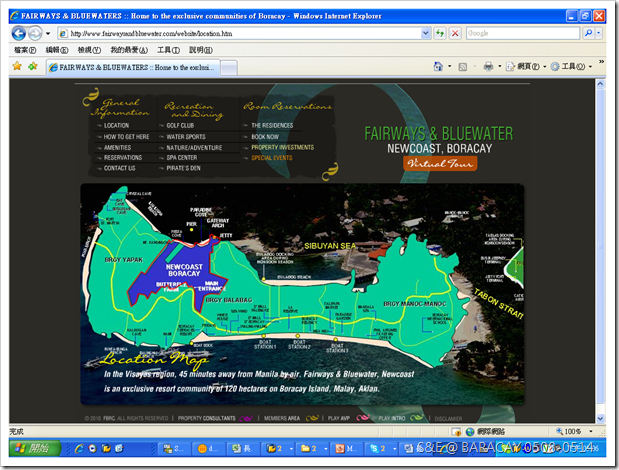619x470 pixels.
Task: Open THE RESIDENCES link
Action: 272,125
